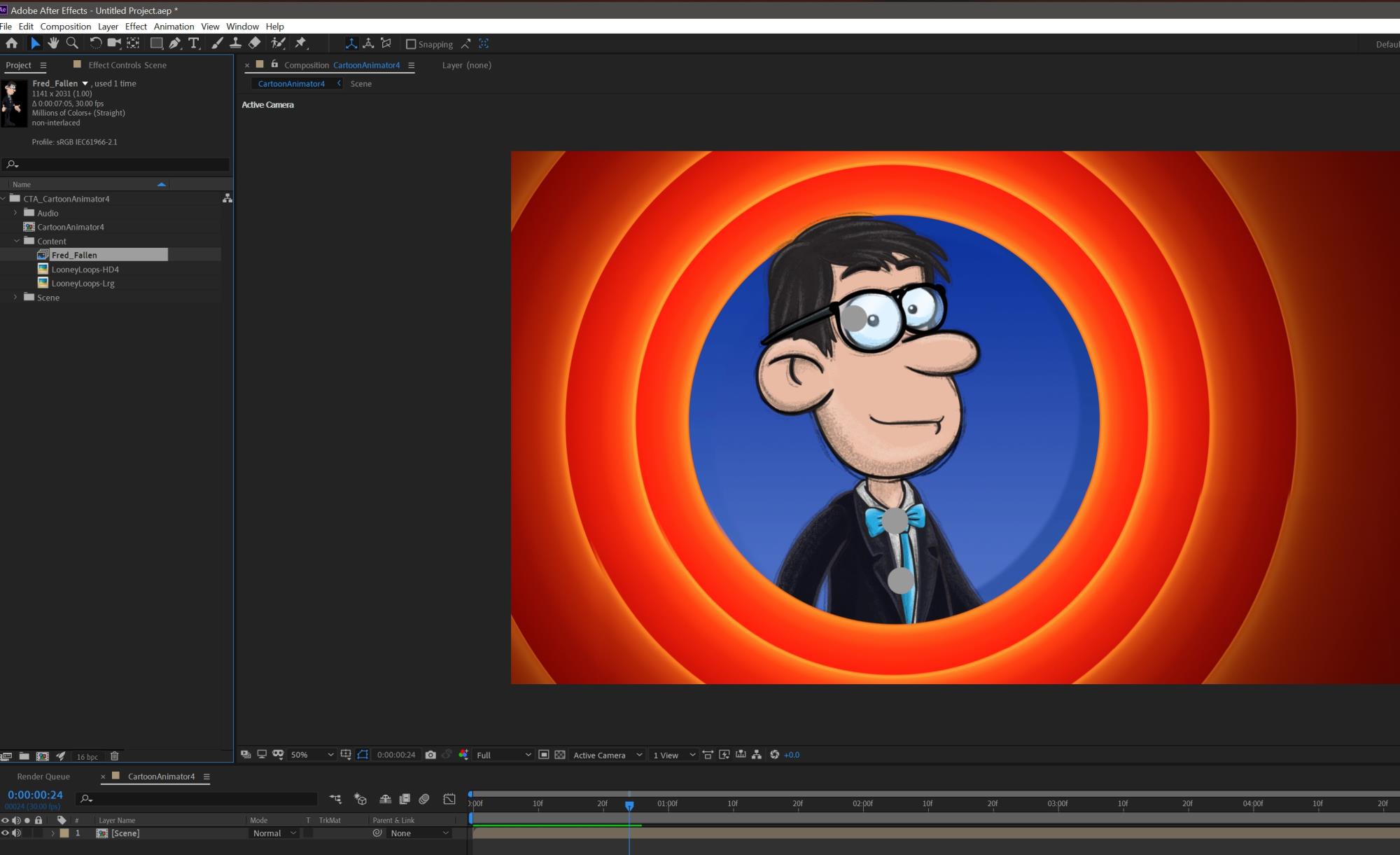Click the reset exposure icon
The image size is (1400, 855).
774,755
